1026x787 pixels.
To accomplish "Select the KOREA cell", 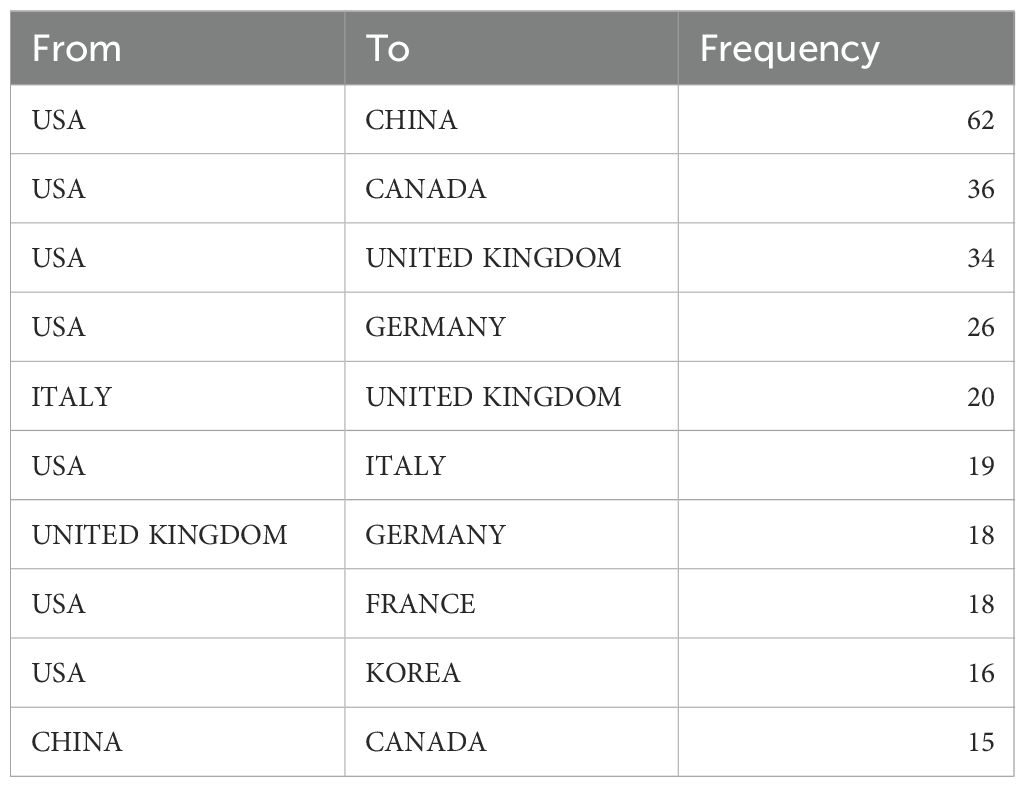I will (x=413, y=673).
